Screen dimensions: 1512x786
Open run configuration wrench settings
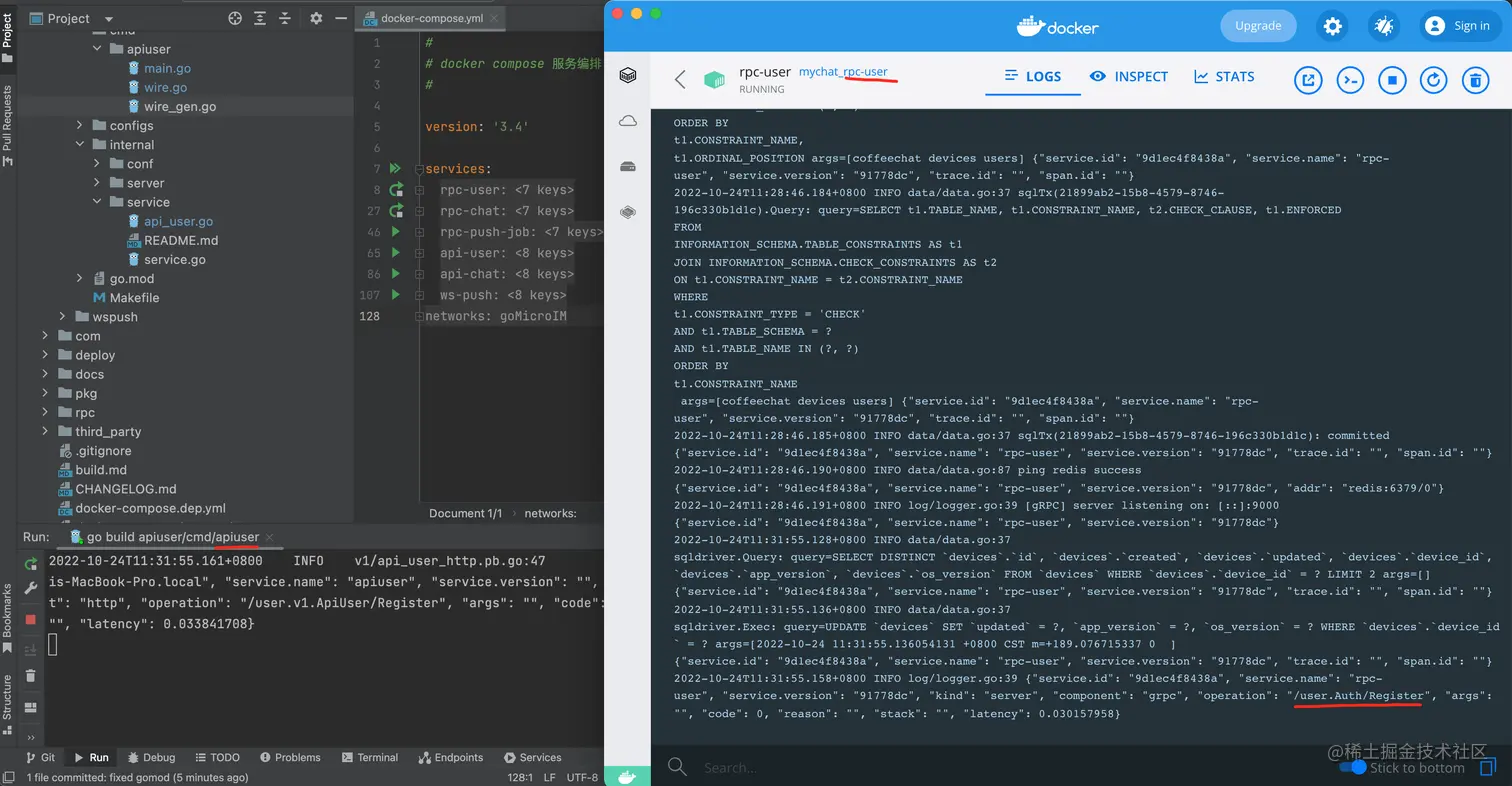(30, 588)
